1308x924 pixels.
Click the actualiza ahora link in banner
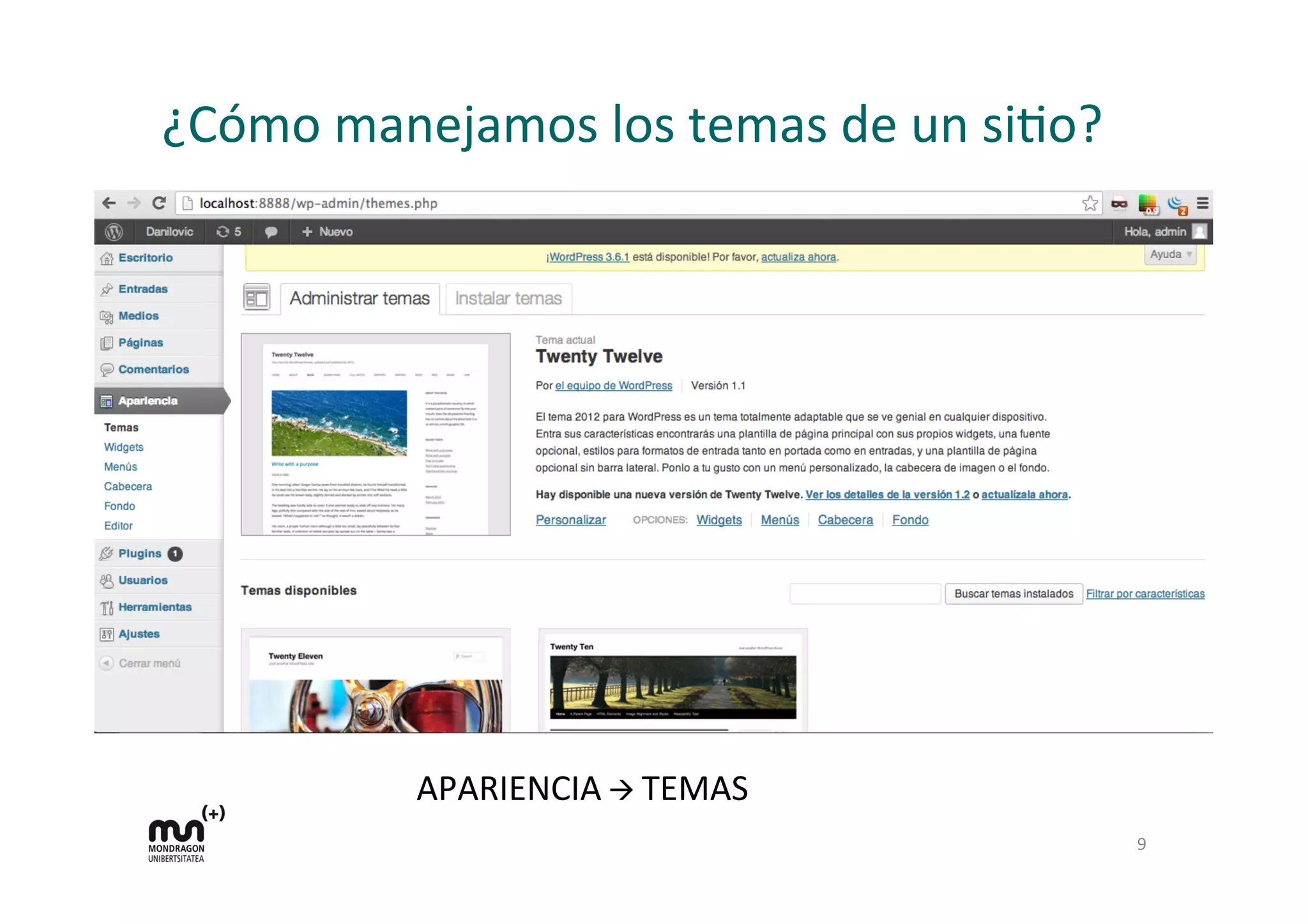point(798,257)
